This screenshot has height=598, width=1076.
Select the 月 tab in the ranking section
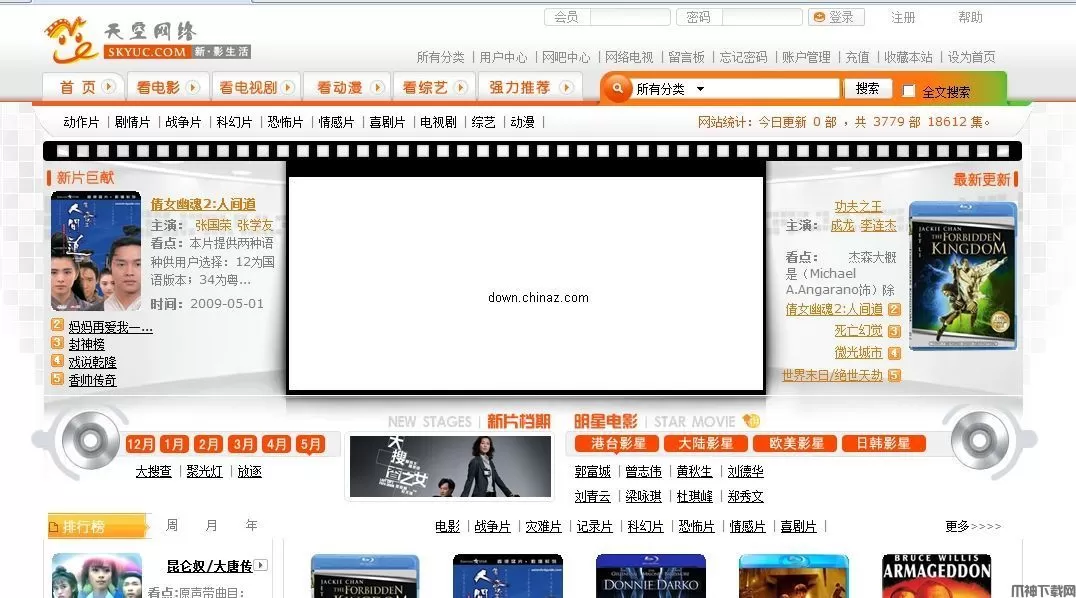pyautogui.click(x=211, y=525)
